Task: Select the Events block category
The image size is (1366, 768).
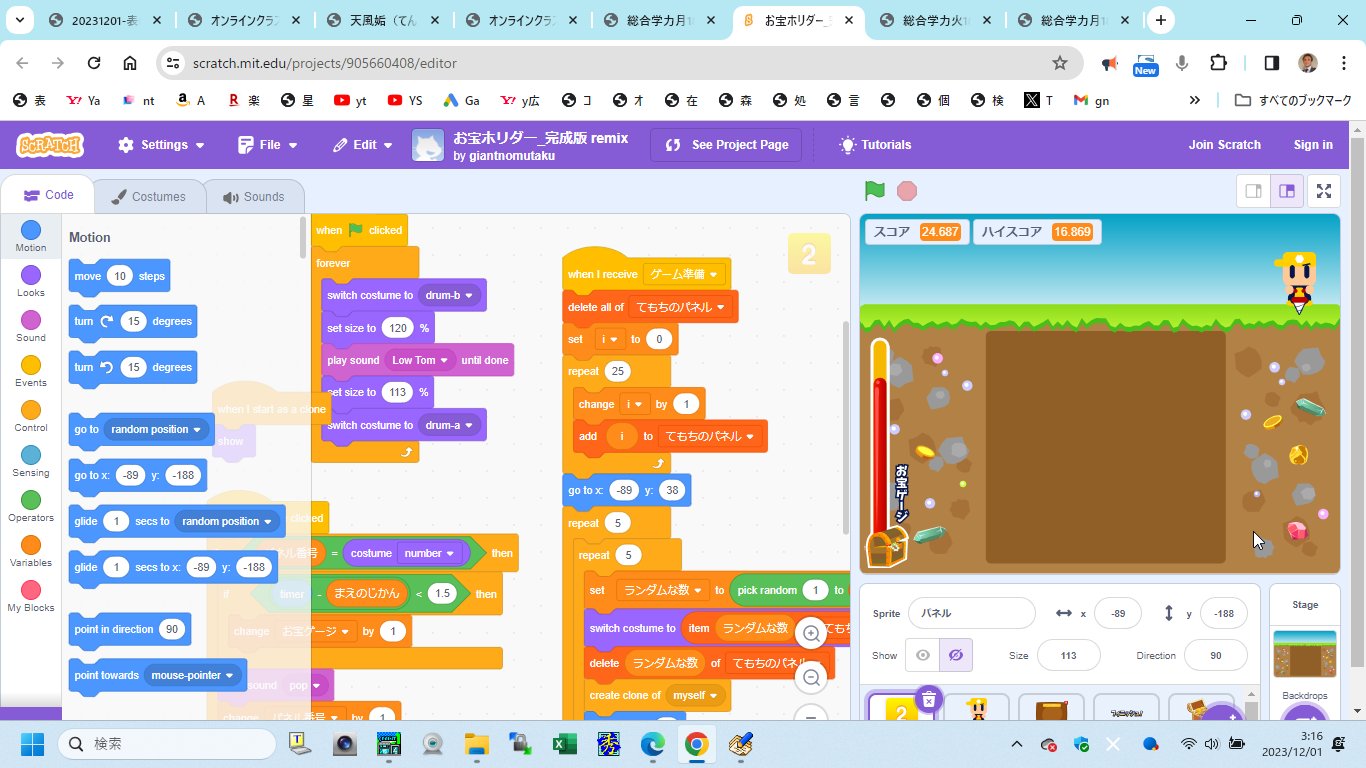Action: pos(31,372)
